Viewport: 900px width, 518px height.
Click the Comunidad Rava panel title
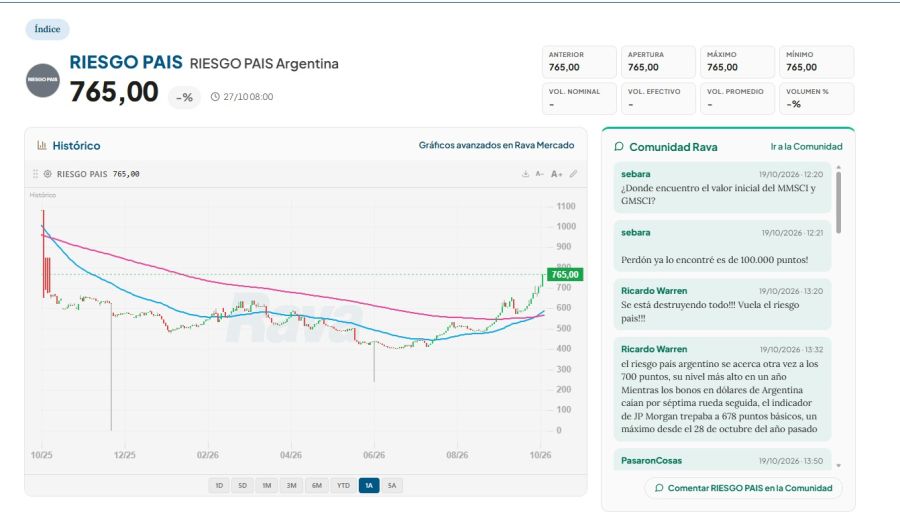pyautogui.click(x=673, y=147)
